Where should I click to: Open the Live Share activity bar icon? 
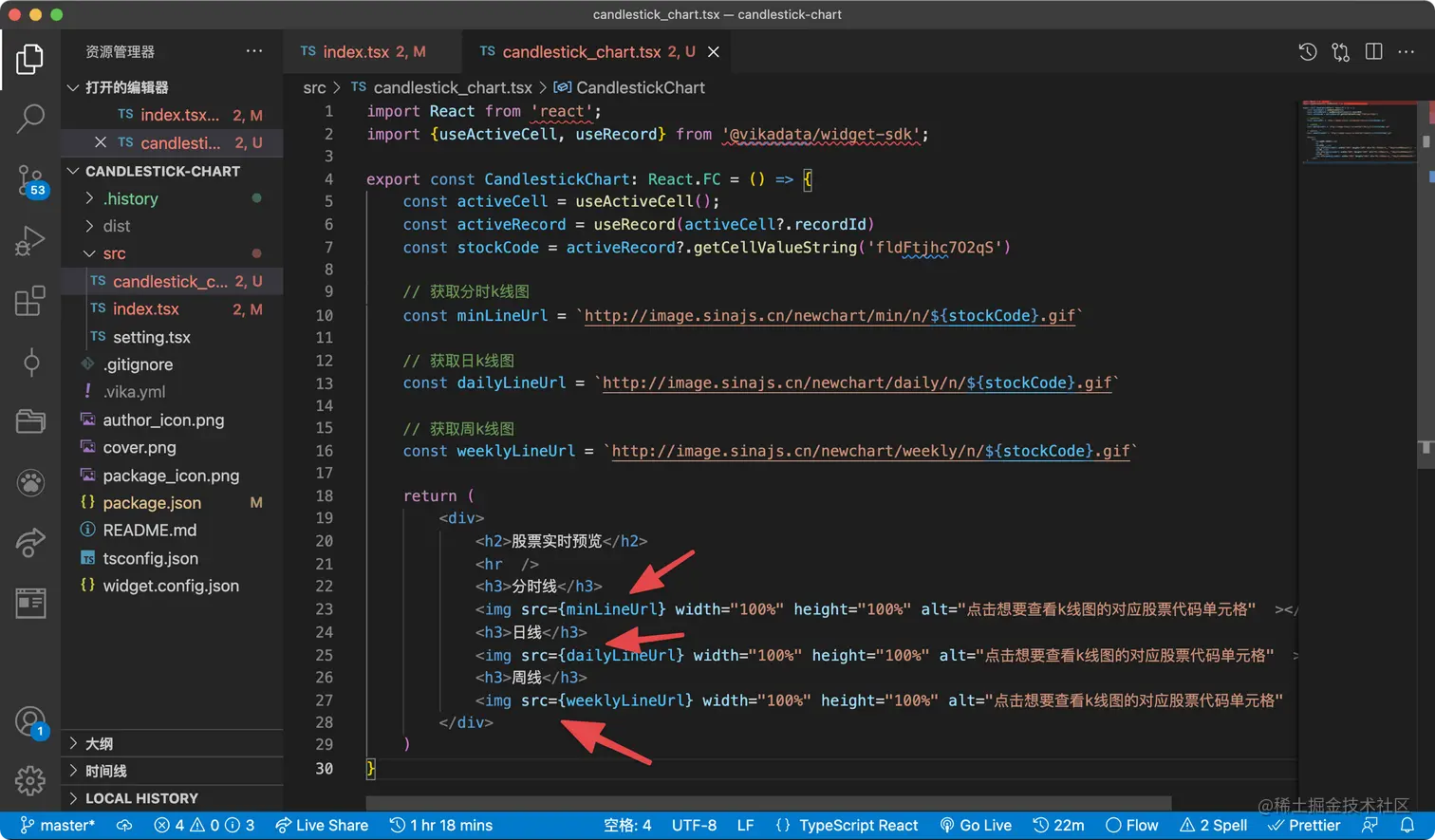30,542
